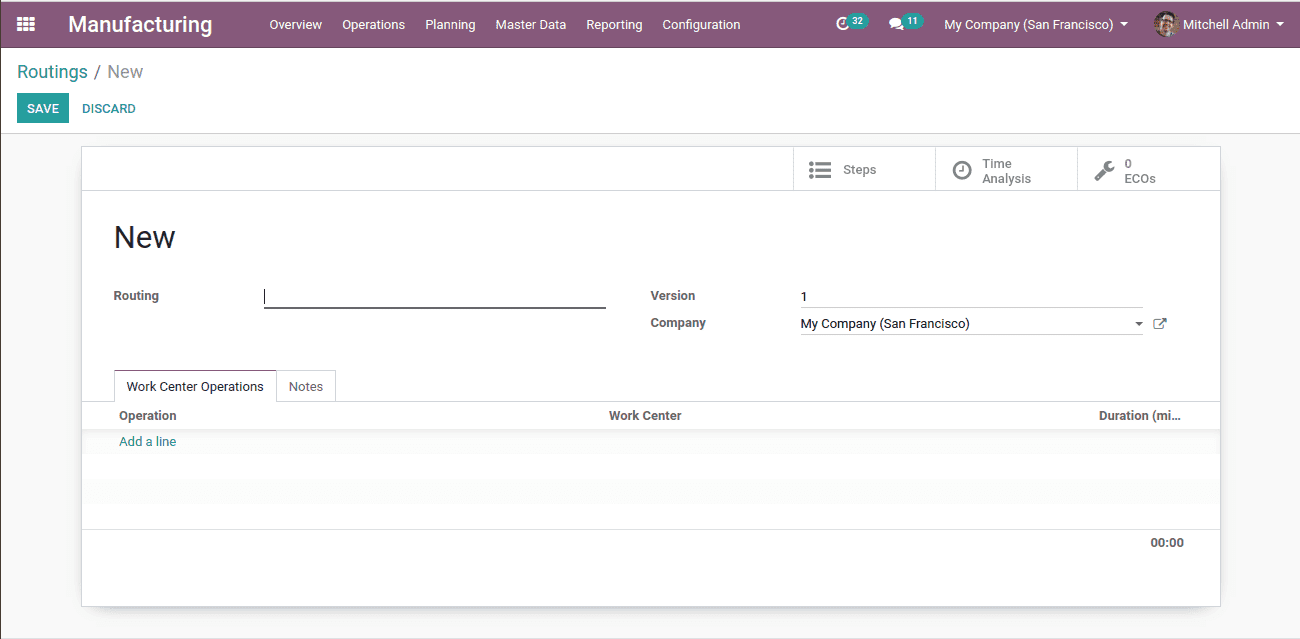Screen dimensions: 1300x639
Task: Open My Company (San Francisco) switcher
Action: [1036, 24]
